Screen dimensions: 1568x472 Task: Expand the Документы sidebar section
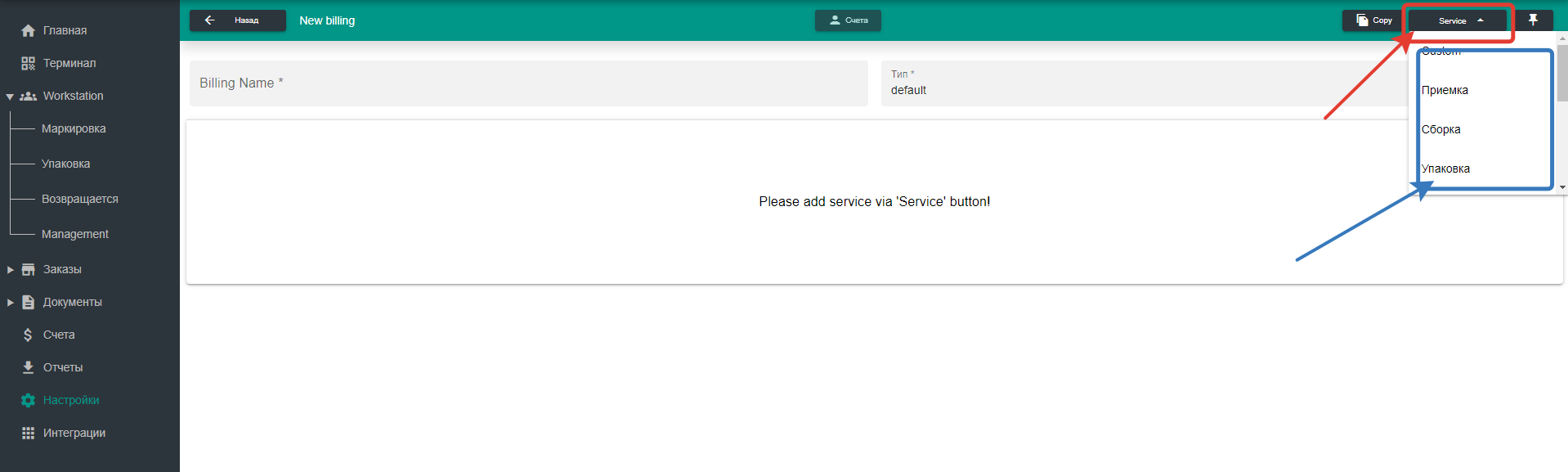(x=11, y=302)
